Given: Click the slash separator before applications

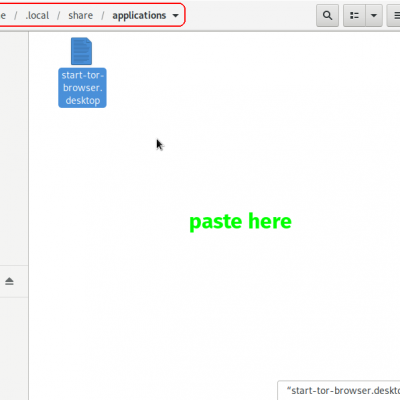Looking at the screenshot, I should point(103,15).
